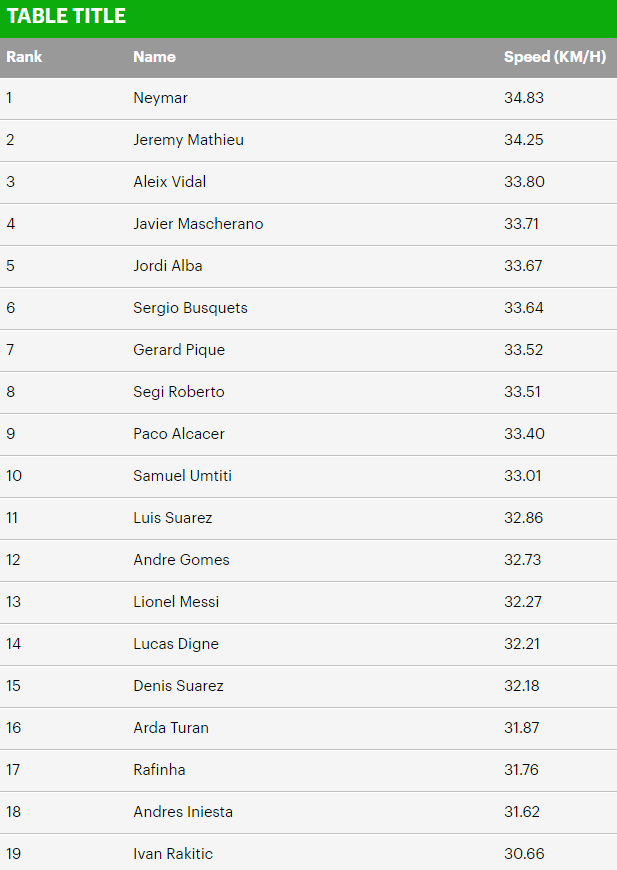This screenshot has width=617, height=870.
Task: Select Gerard Pique's name cell
Action: click(179, 350)
